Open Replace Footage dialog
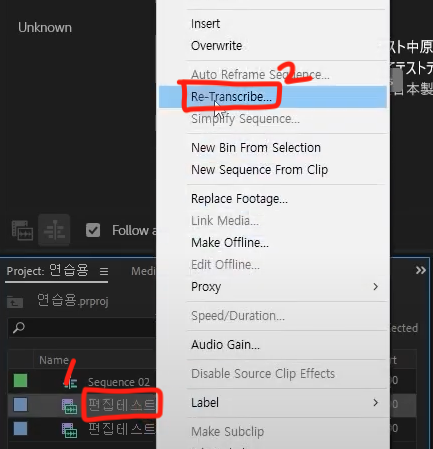Viewport: 433px width, 449px height. pos(239,199)
